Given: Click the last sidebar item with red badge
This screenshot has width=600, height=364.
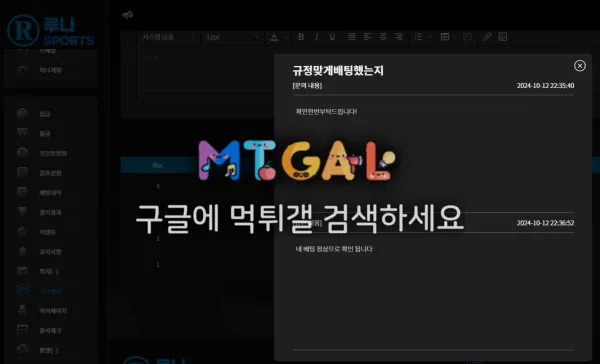Looking at the screenshot, I should pos(49,350).
